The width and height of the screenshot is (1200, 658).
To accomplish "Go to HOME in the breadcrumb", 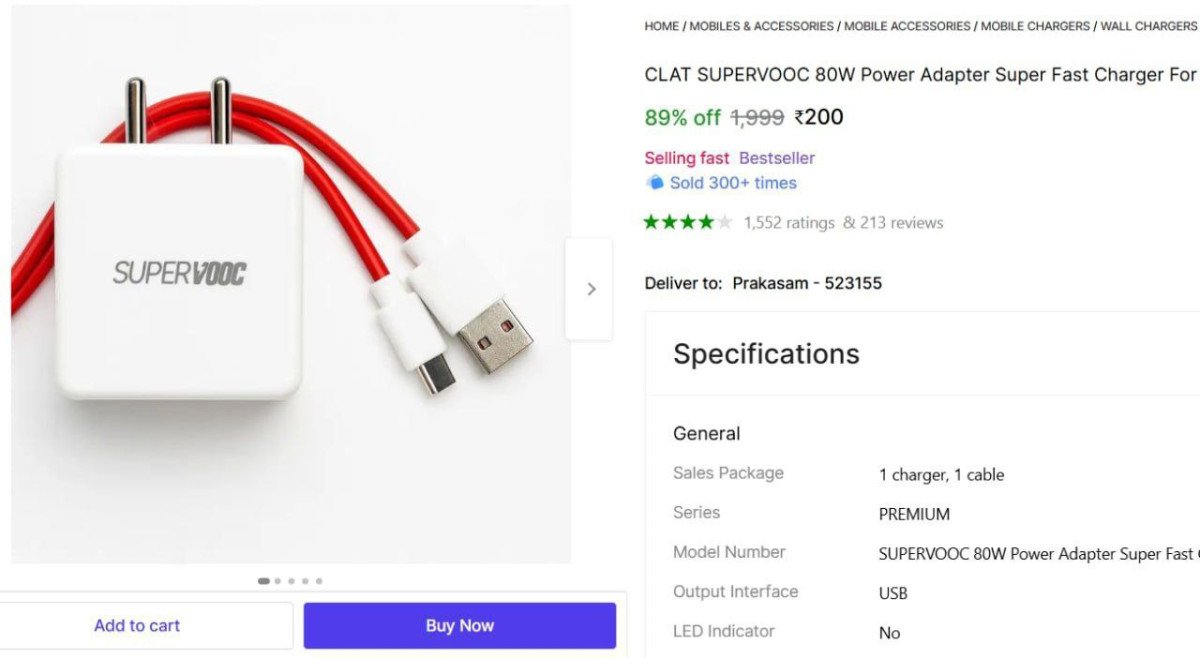I will 661,26.
